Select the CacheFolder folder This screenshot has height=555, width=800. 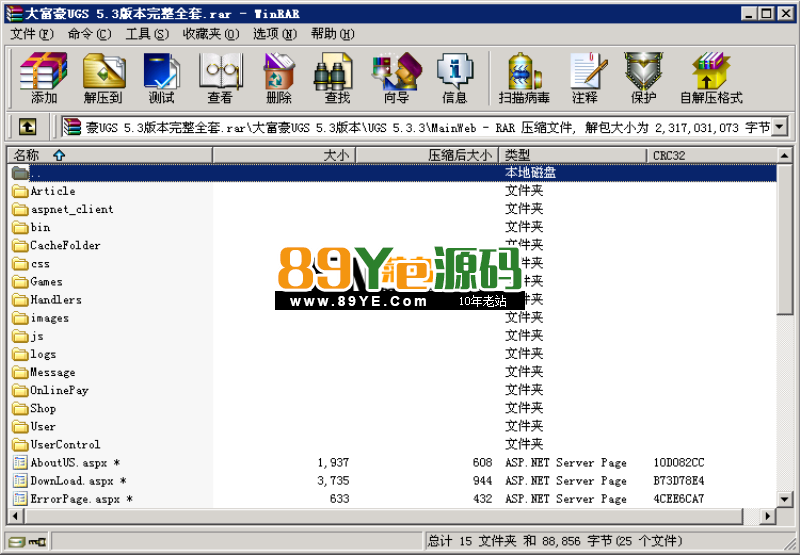[x=65, y=245]
